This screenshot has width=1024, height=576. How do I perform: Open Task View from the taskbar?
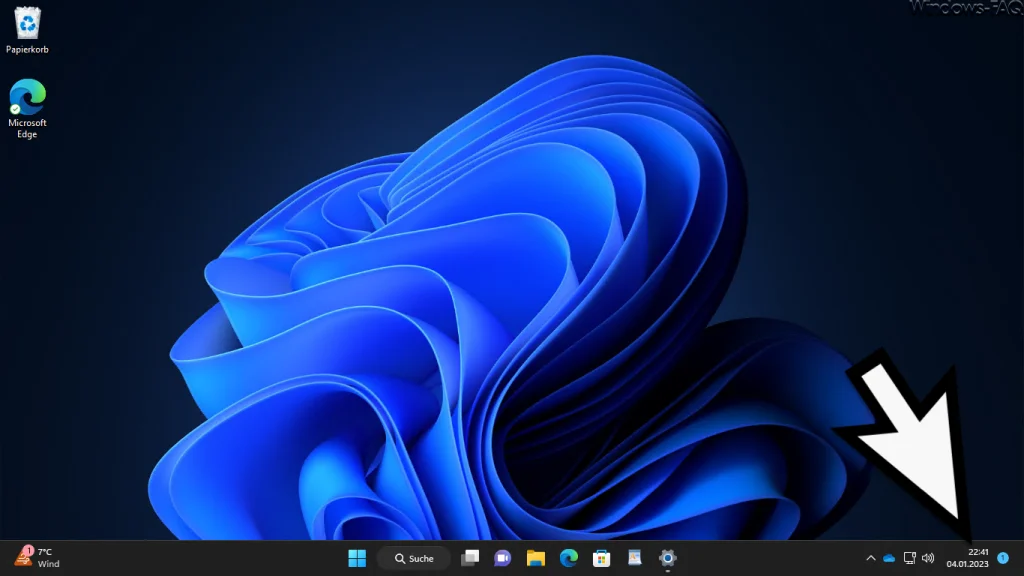pos(470,558)
